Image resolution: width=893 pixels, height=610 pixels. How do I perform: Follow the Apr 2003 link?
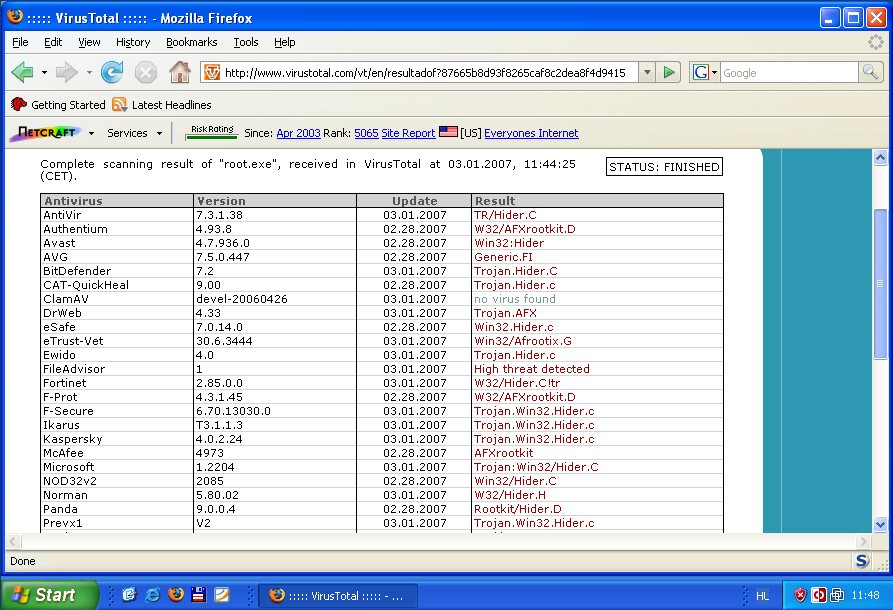coord(298,133)
